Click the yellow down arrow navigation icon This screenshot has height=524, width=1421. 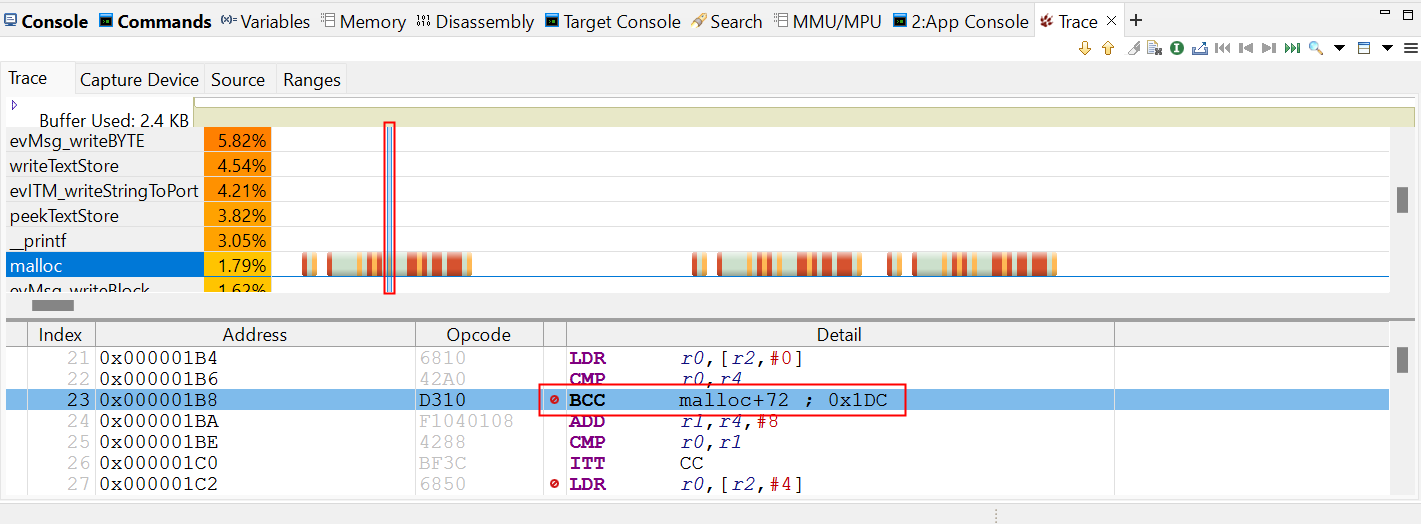point(1085,48)
